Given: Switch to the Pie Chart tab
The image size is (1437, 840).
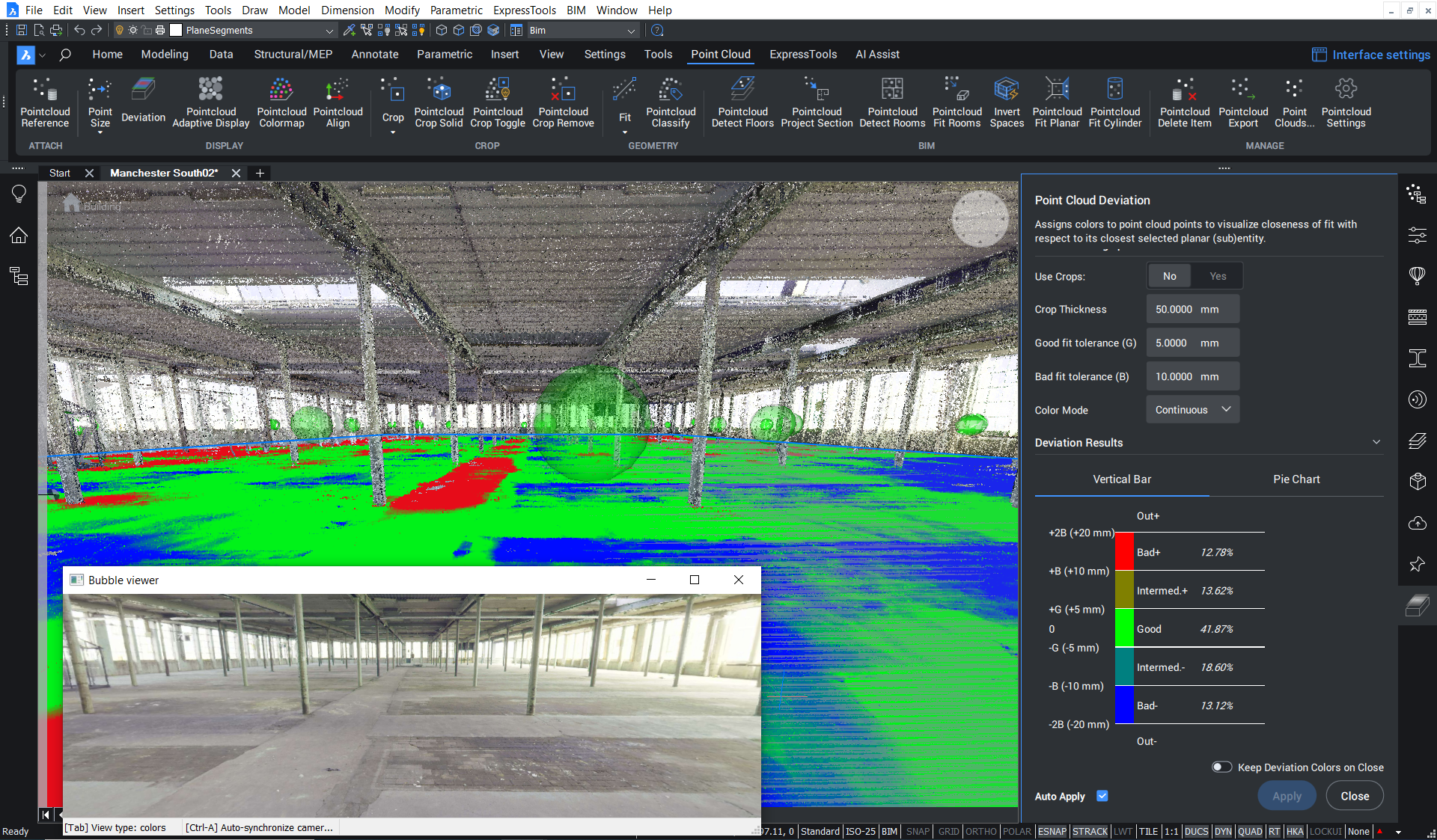Looking at the screenshot, I should tap(1296, 479).
